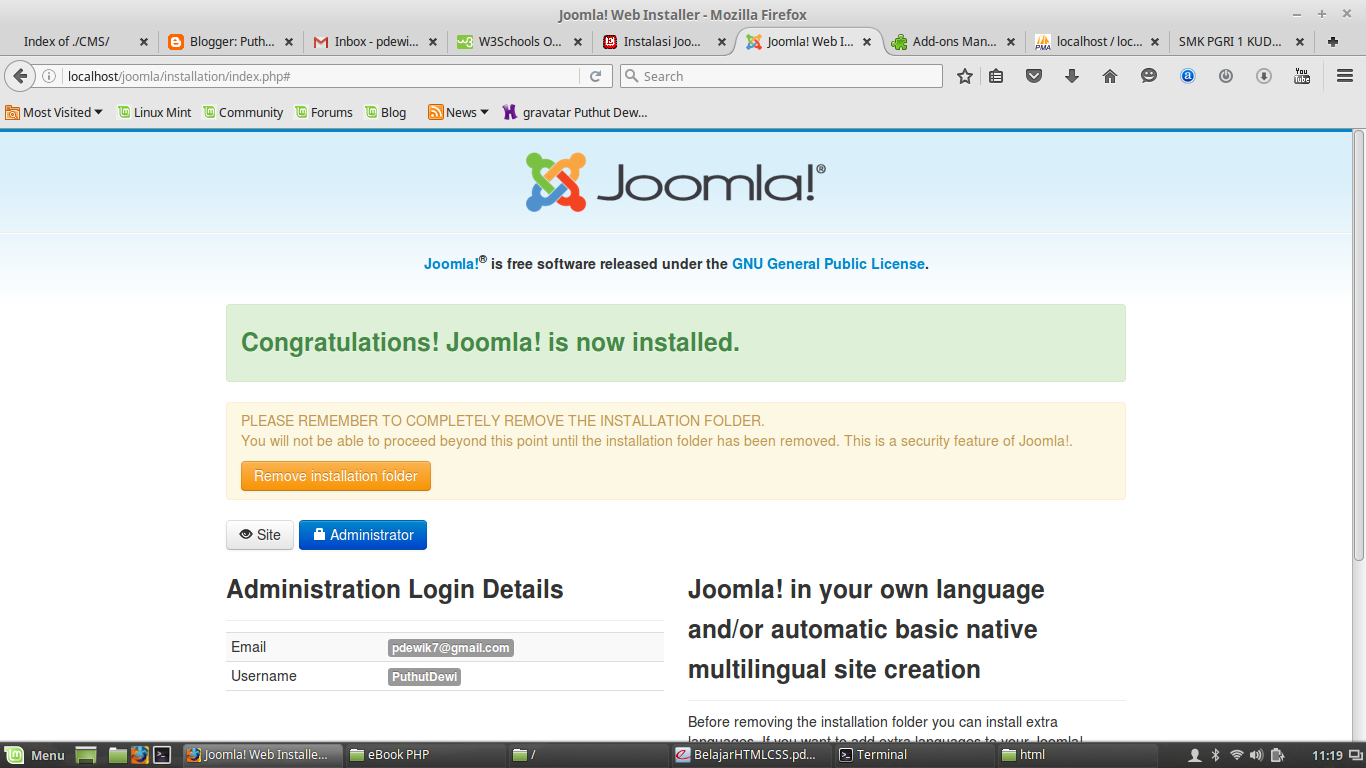
Task: Open the News bookmarks folder dropdown
Action: click(458, 112)
